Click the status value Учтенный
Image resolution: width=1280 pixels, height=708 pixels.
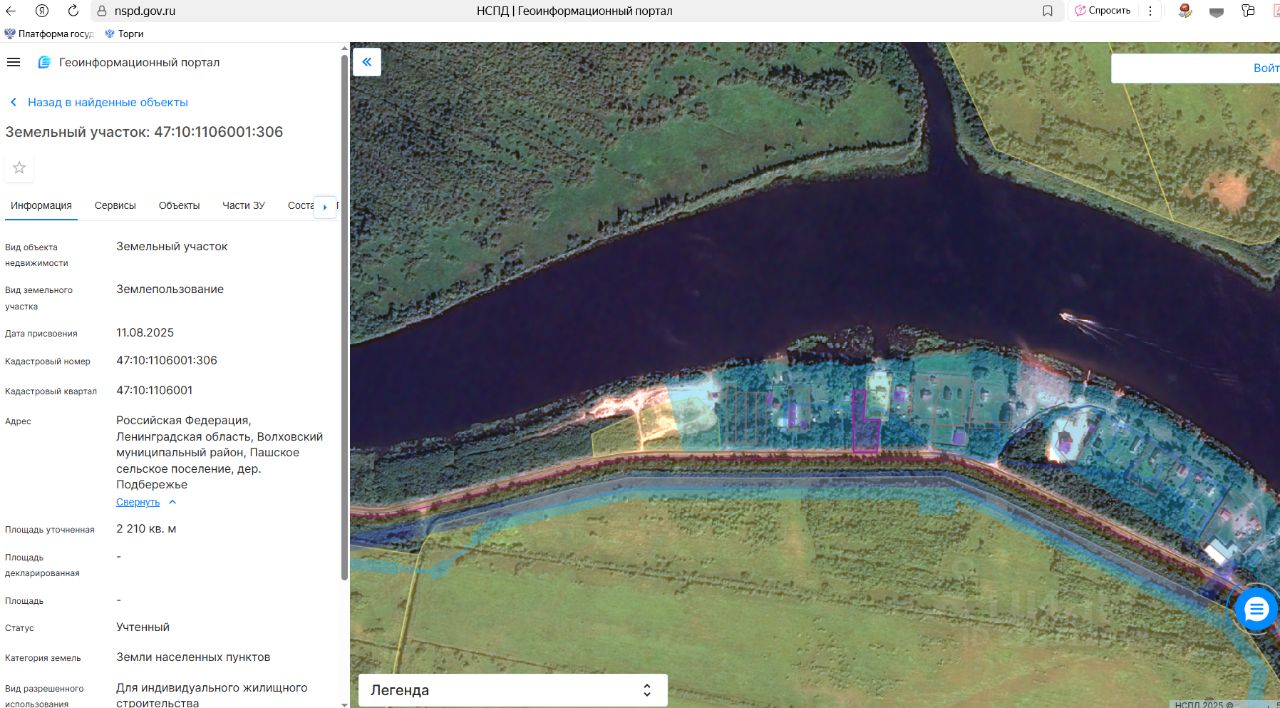(143, 627)
